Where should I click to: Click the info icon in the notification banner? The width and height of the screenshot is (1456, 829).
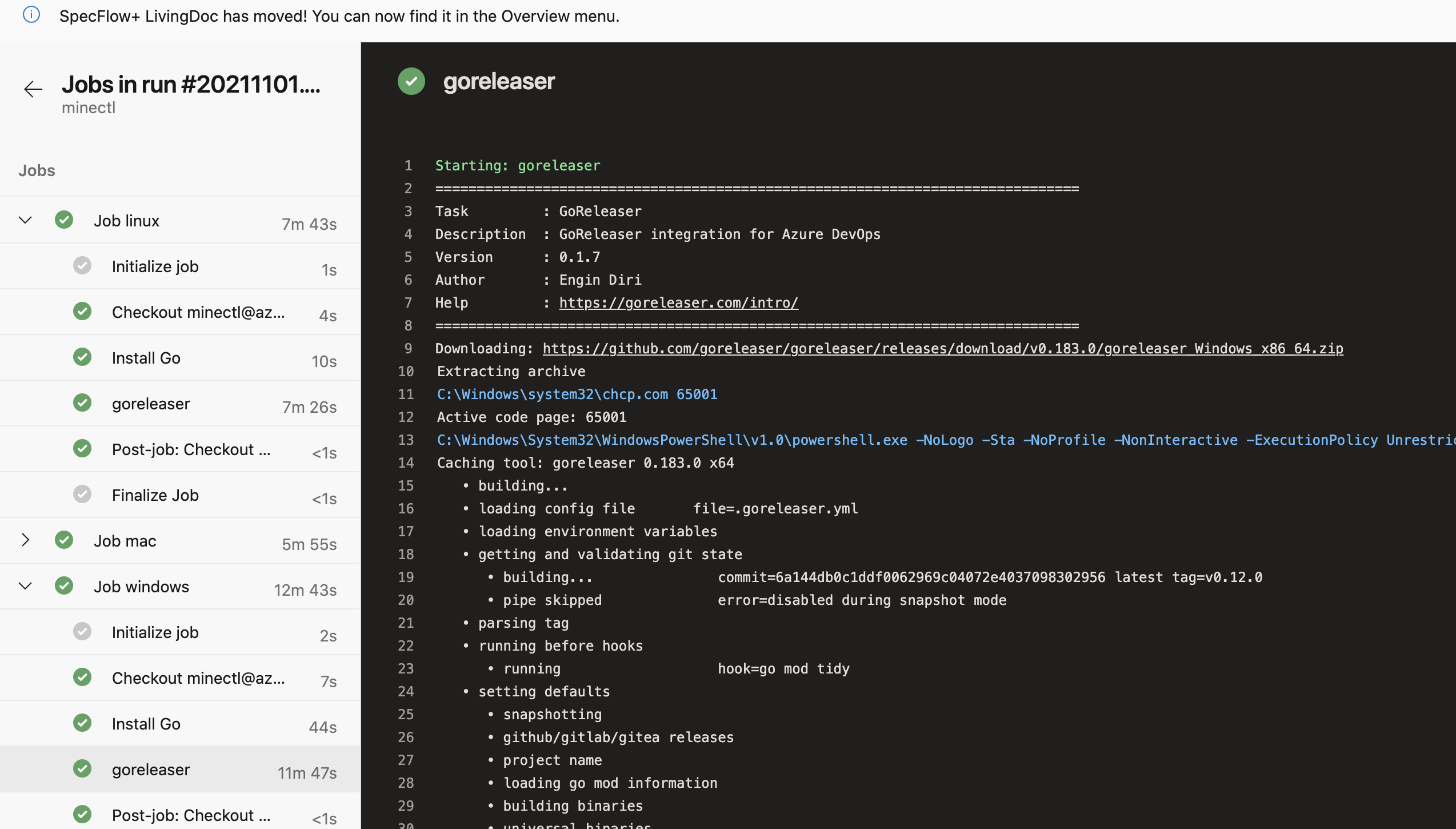(x=31, y=15)
